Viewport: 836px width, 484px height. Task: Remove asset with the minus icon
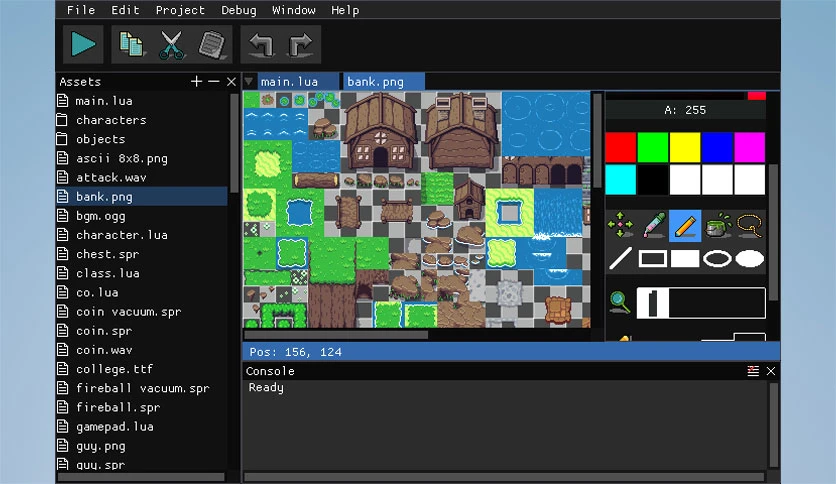coord(214,82)
